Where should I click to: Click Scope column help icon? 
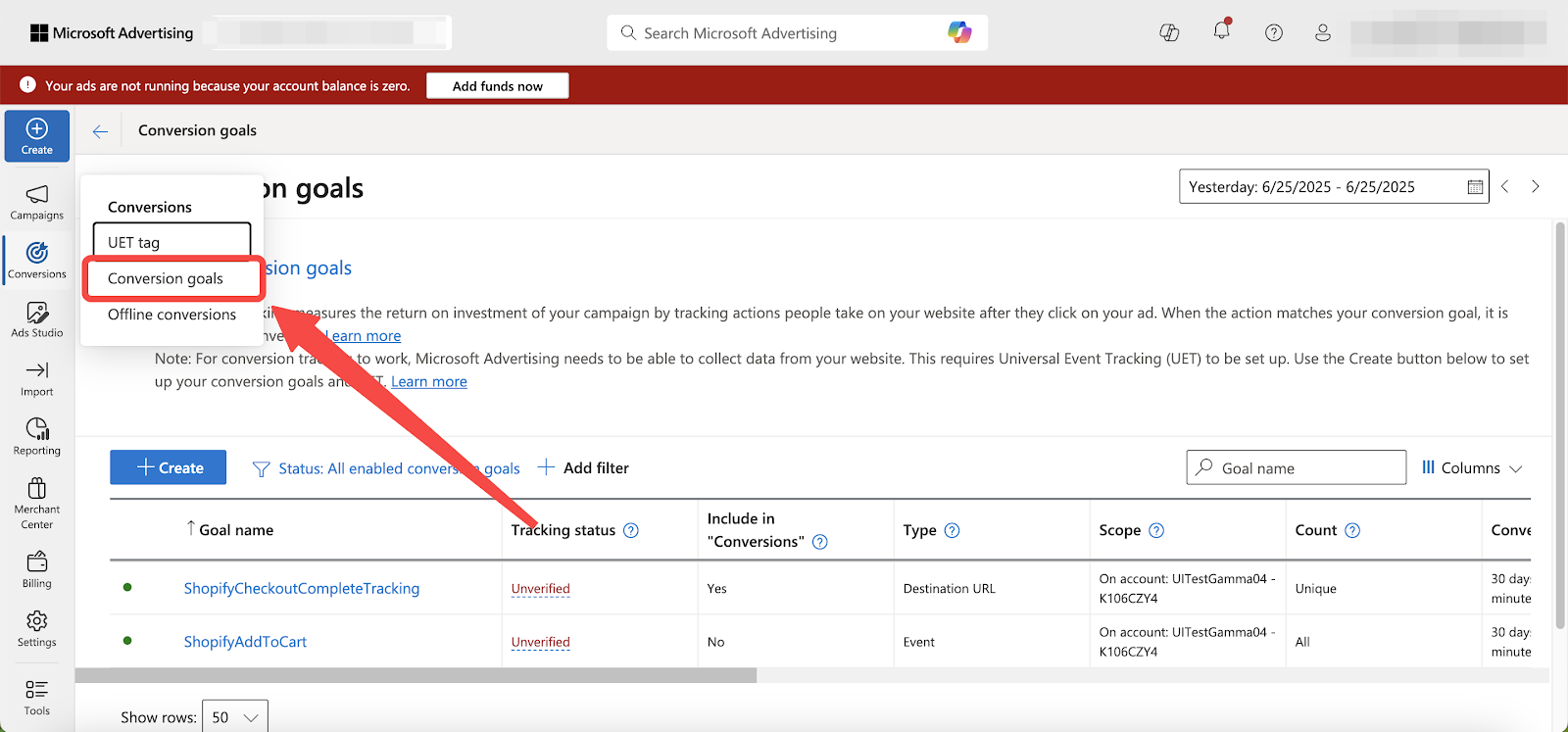click(1156, 530)
